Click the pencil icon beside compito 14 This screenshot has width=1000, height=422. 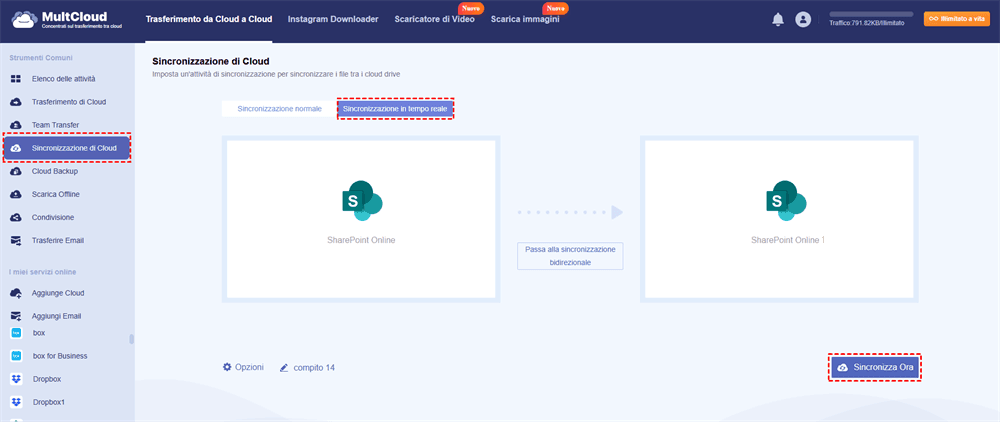284,368
